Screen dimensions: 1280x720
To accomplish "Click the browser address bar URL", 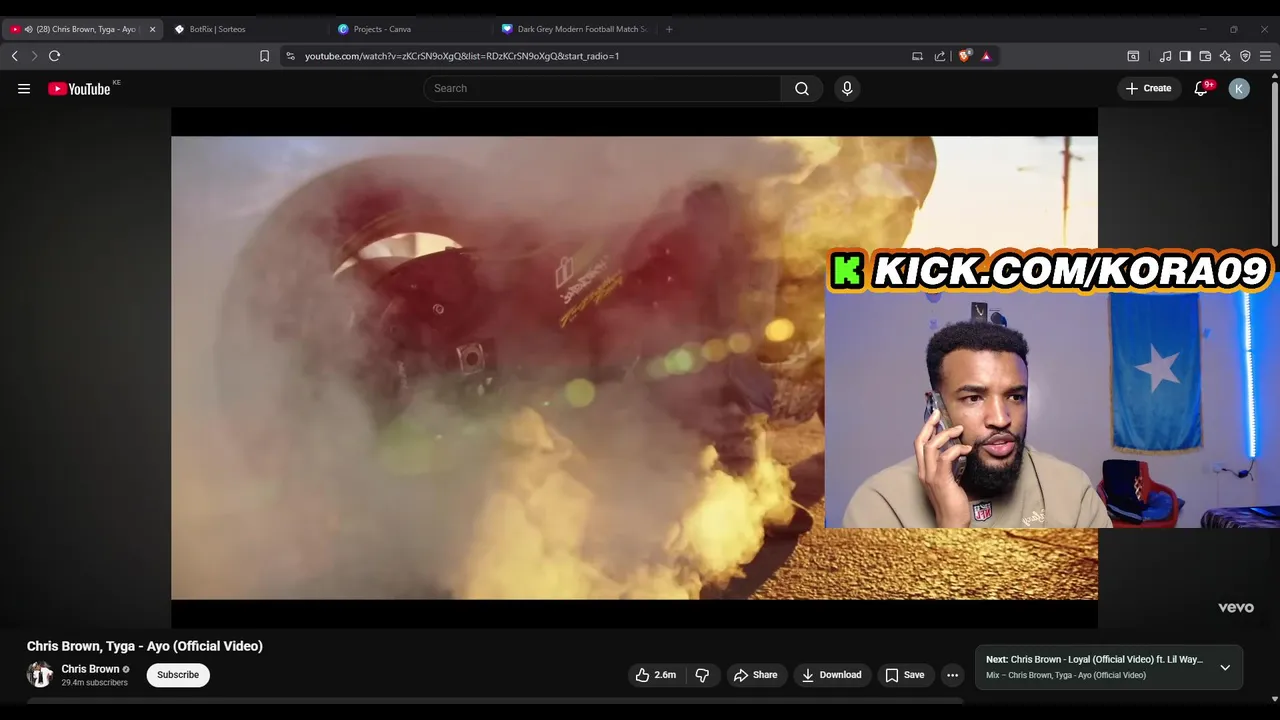I will [462, 56].
